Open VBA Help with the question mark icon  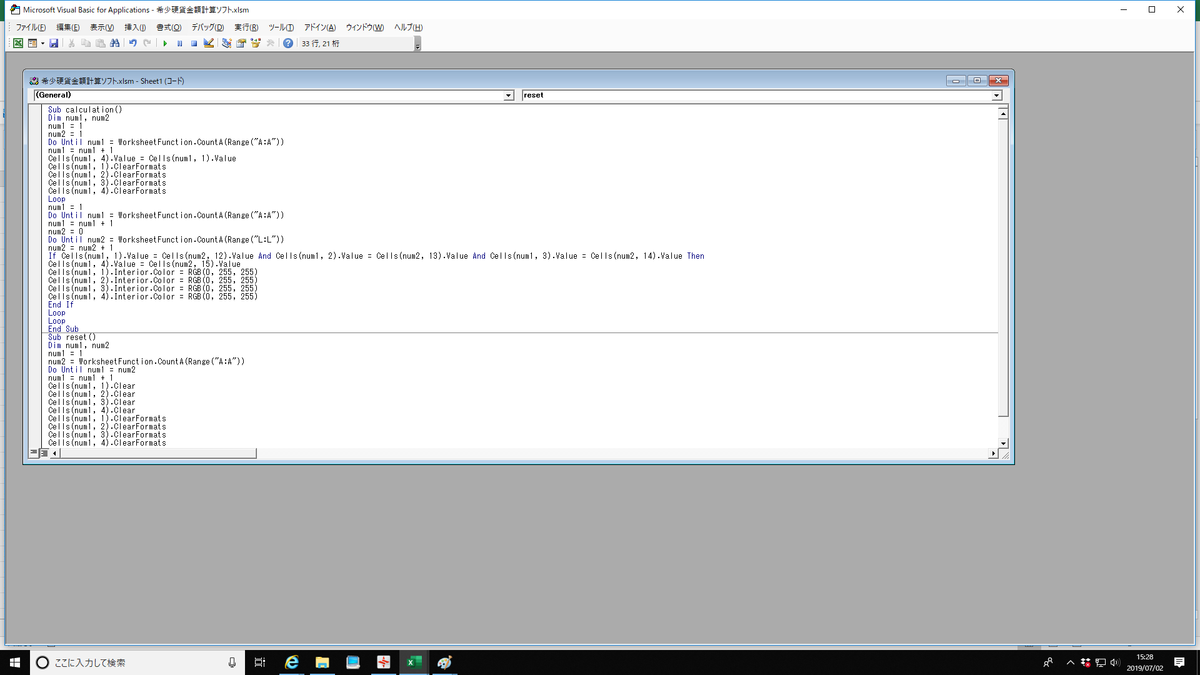pos(288,43)
